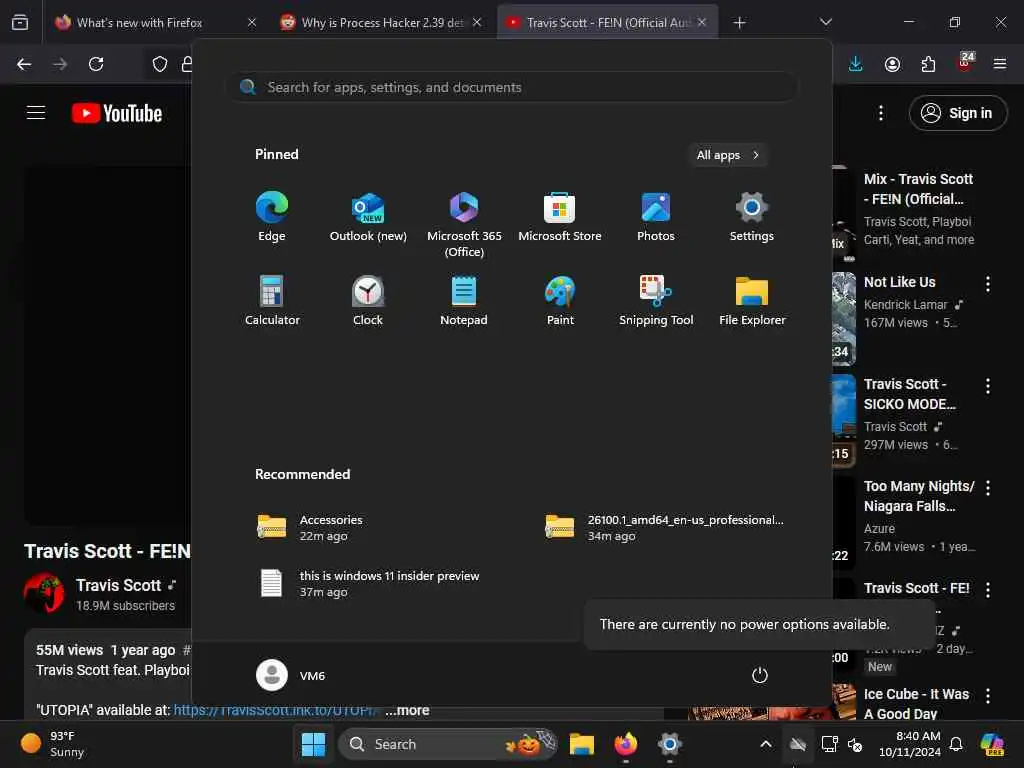Screen dimensions: 1024x768
Task: Open Travis Scott channel avatar
Action: pyautogui.click(x=44, y=593)
